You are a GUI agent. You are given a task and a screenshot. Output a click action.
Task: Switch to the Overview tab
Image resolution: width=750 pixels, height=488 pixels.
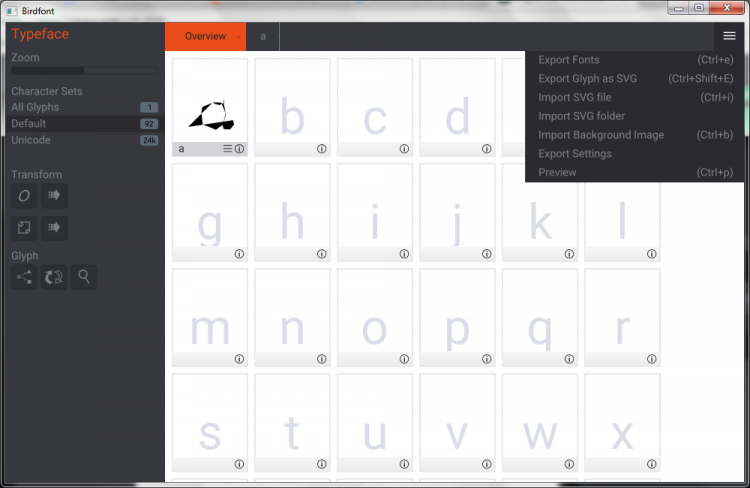pyautogui.click(x=205, y=36)
